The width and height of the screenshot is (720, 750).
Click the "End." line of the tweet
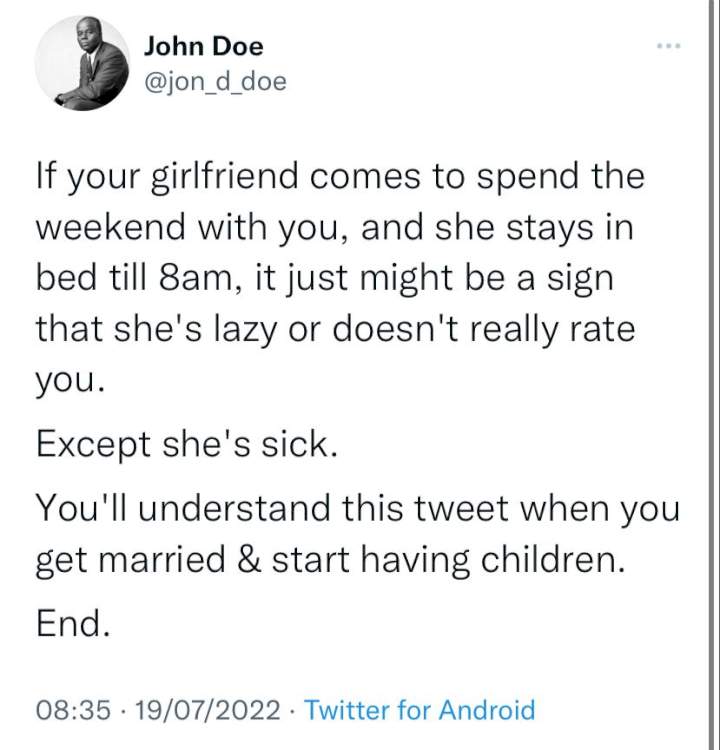[x=73, y=623]
